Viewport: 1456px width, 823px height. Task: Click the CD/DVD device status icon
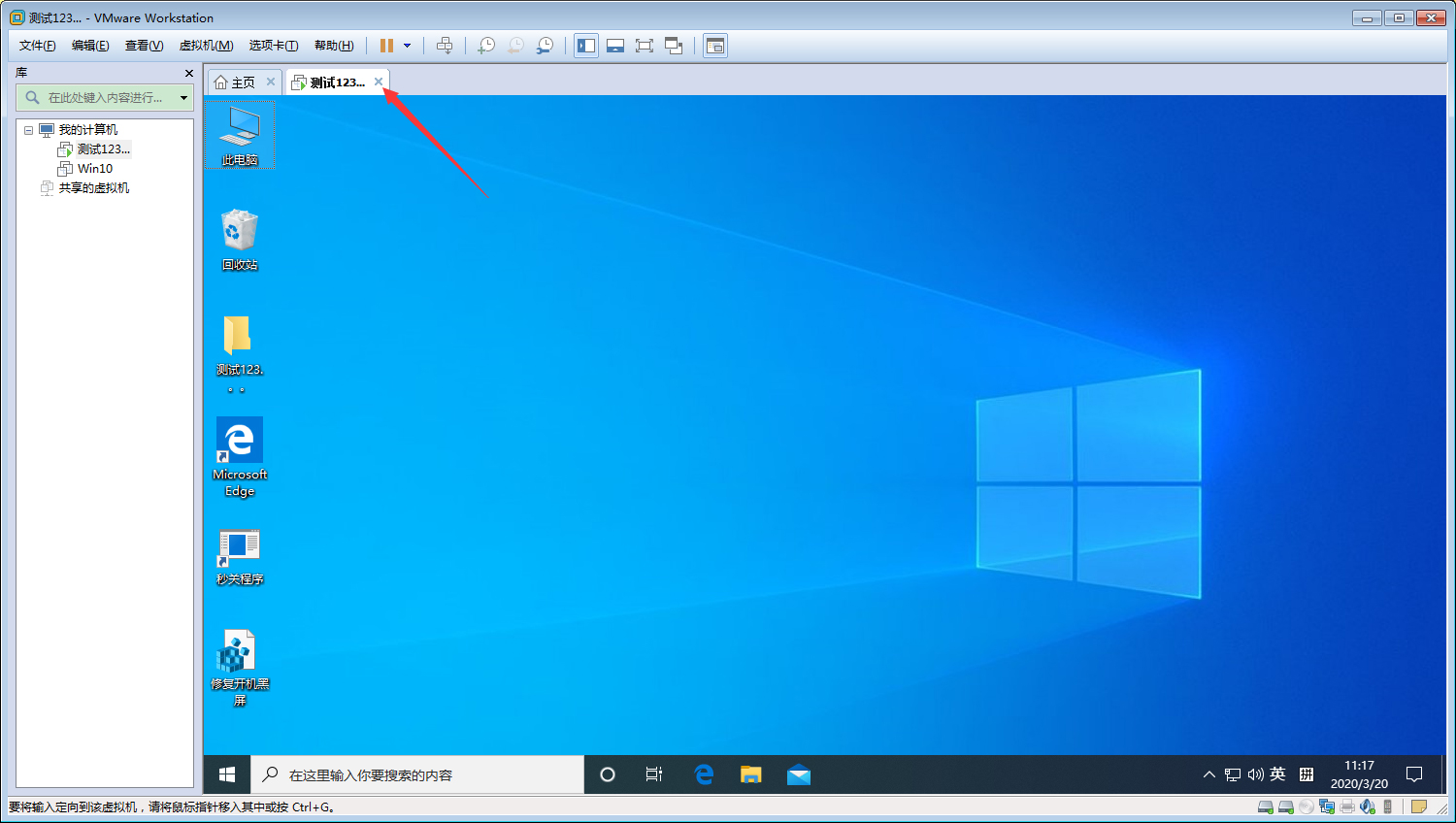pos(1306,806)
